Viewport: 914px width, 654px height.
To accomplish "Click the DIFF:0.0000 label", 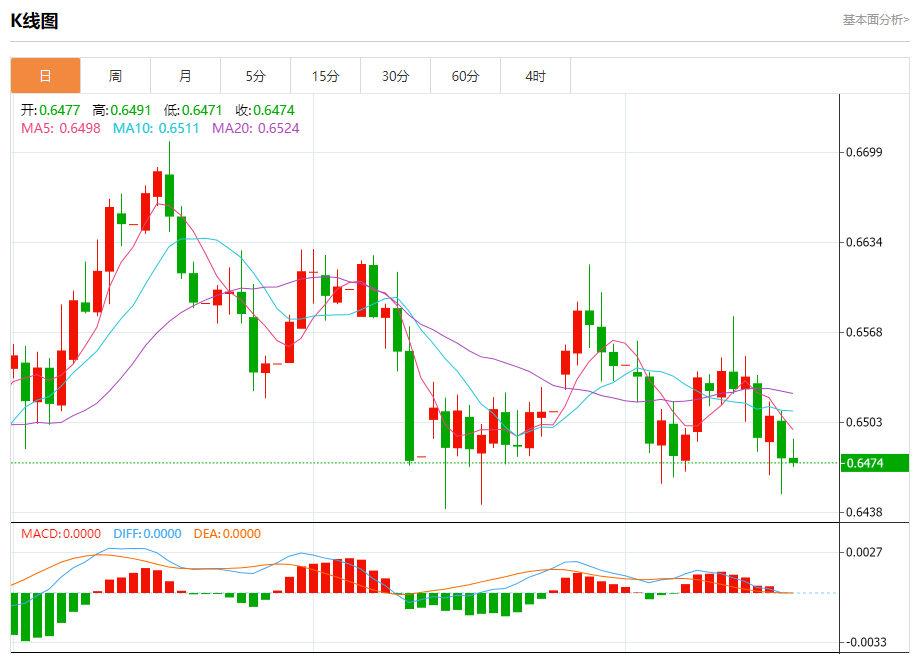I will click(147, 533).
